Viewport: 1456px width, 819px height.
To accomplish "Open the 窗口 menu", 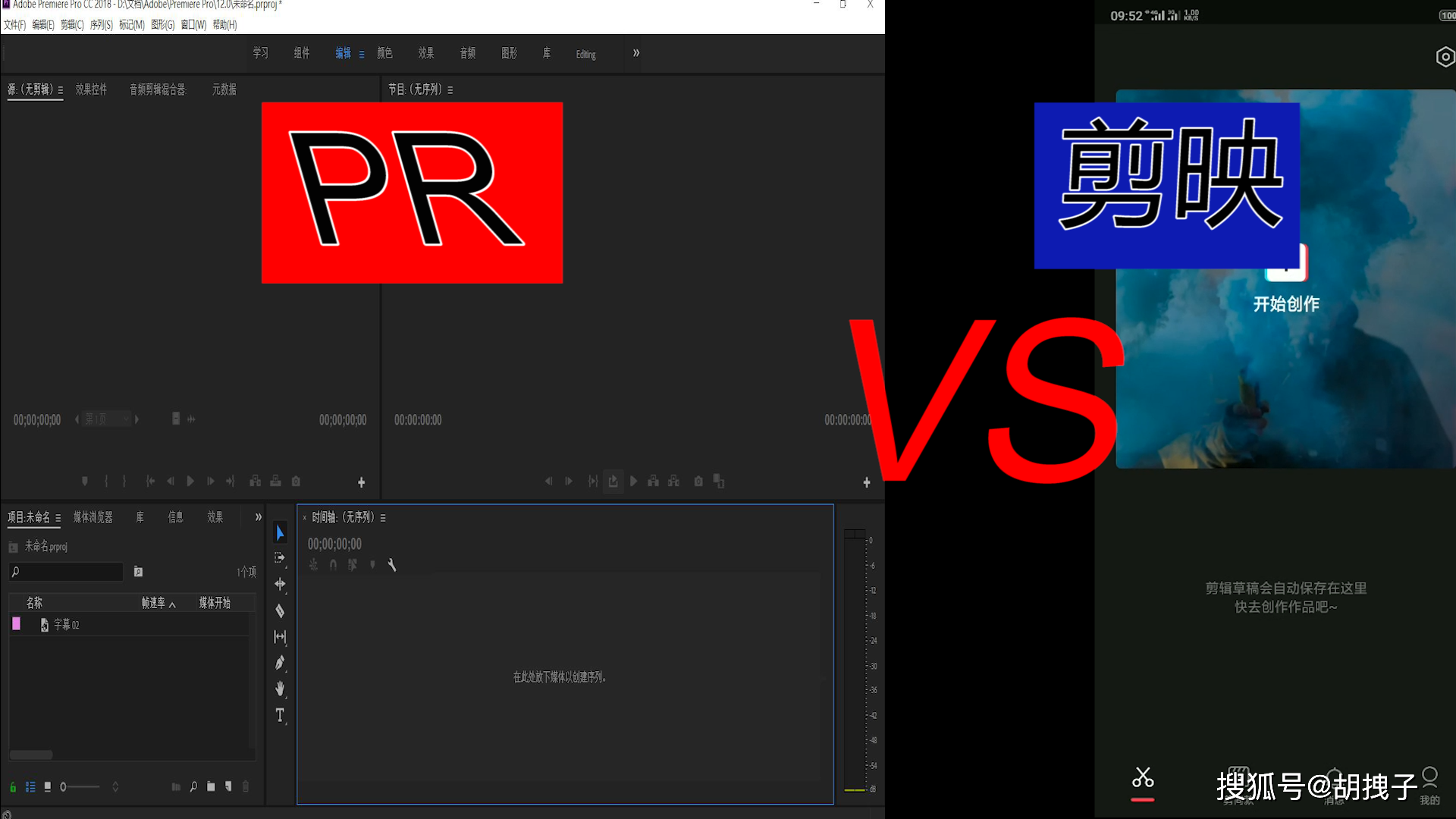I will 193,25.
